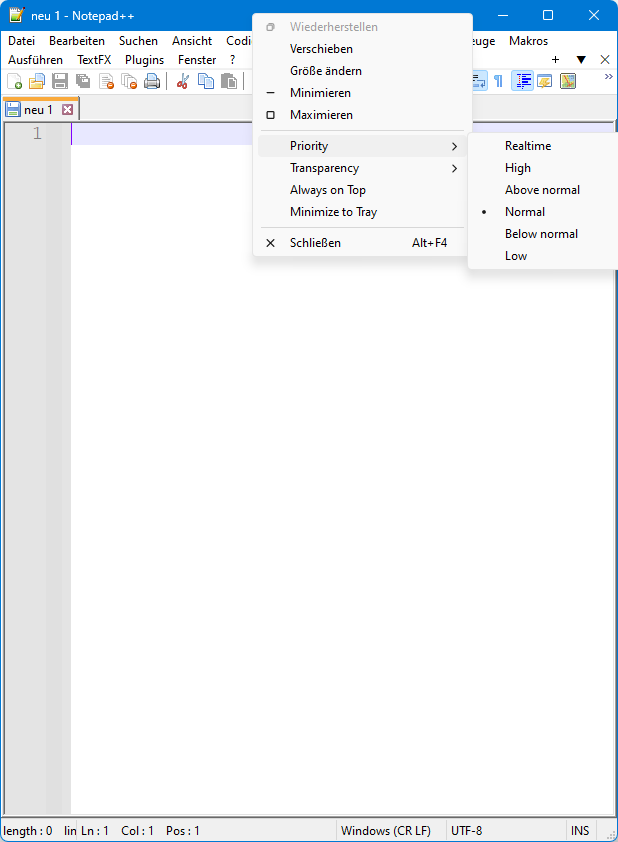Choose Größe ändern in the system menu
Image resolution: width=618 pixels, height=842 pixels.
pyautogui.click(x=362, y=71)
